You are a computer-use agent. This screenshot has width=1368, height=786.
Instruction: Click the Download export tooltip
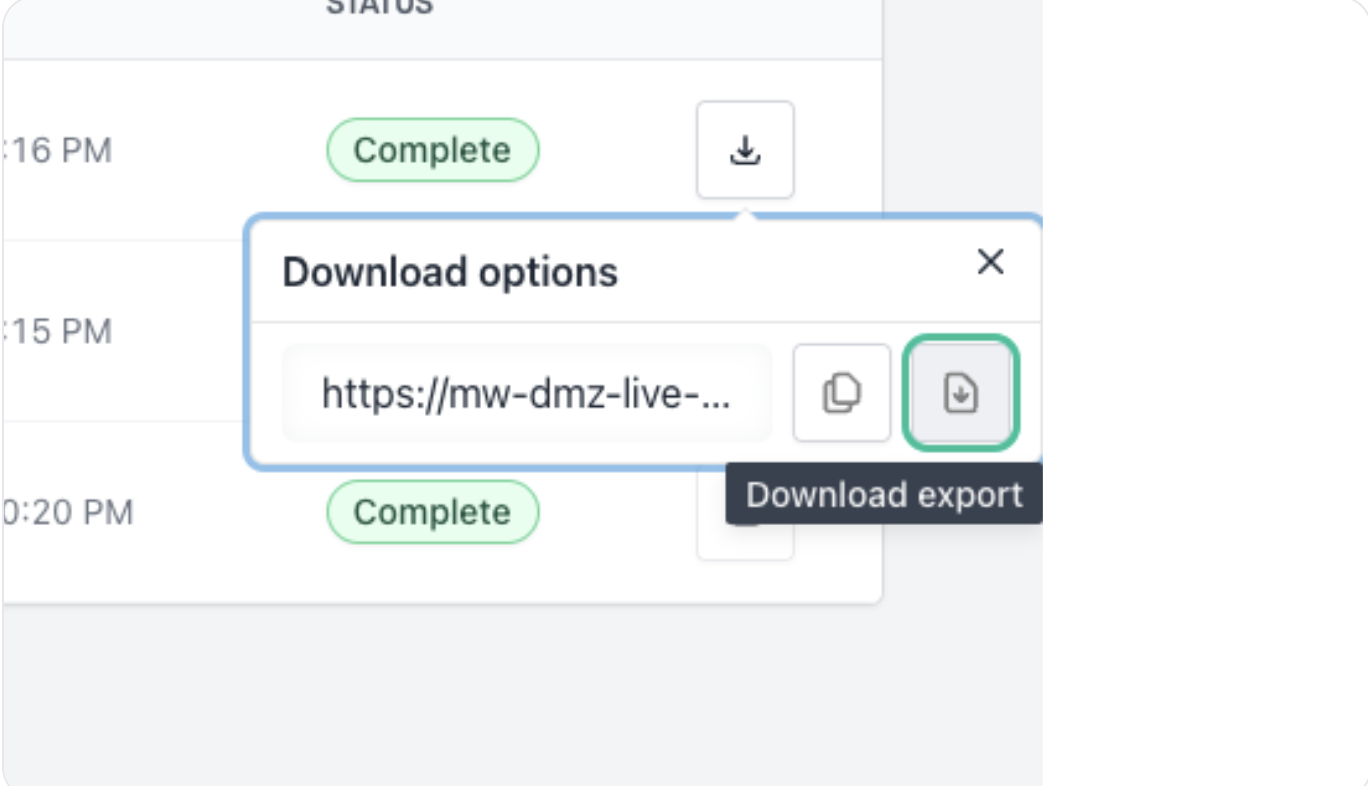[884, 495]
